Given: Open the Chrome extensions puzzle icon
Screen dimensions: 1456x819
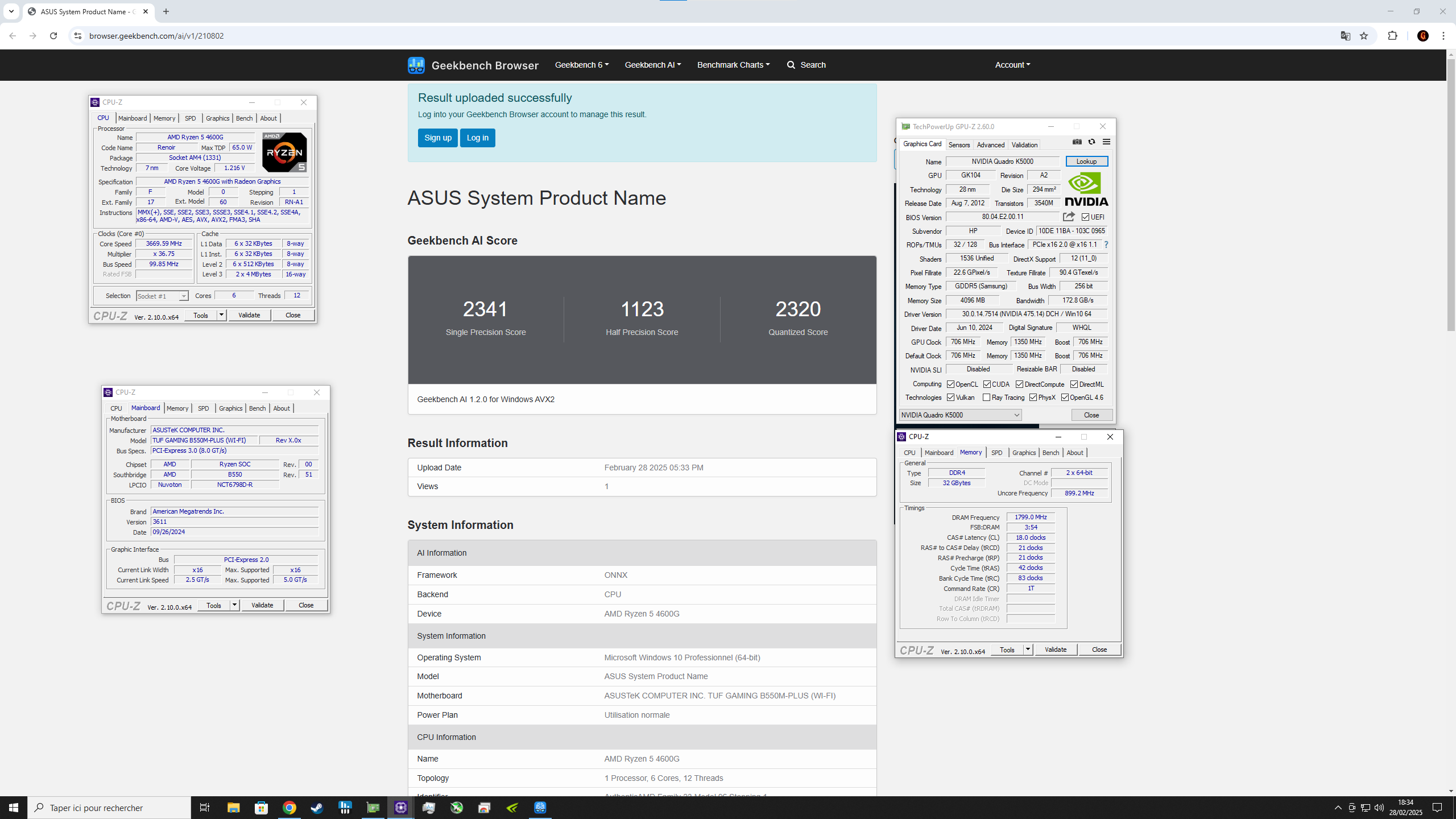Looking at the screenshot, I should point(1392,36).
